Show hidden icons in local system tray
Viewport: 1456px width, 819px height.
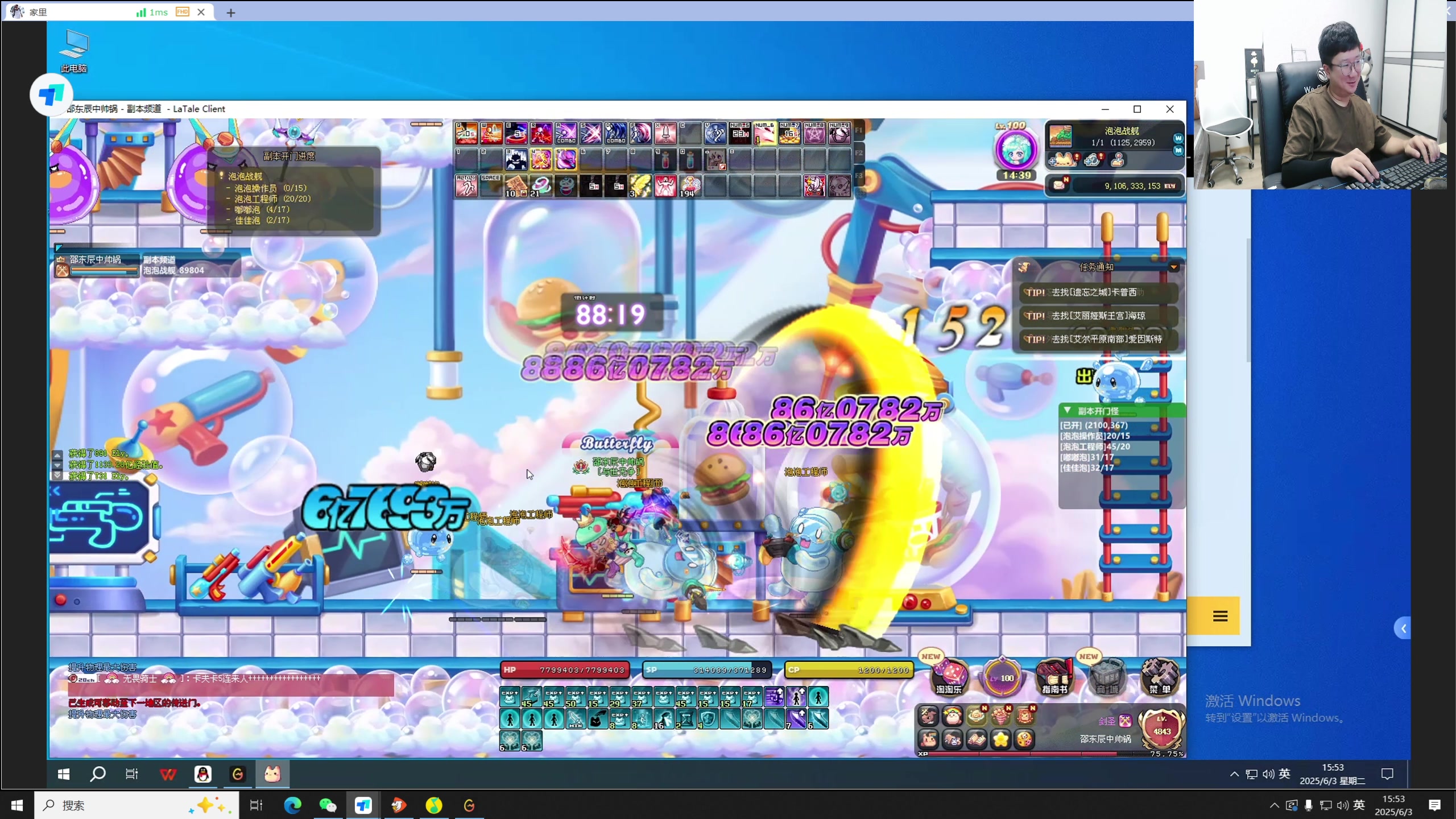(x=1274, y=805)
